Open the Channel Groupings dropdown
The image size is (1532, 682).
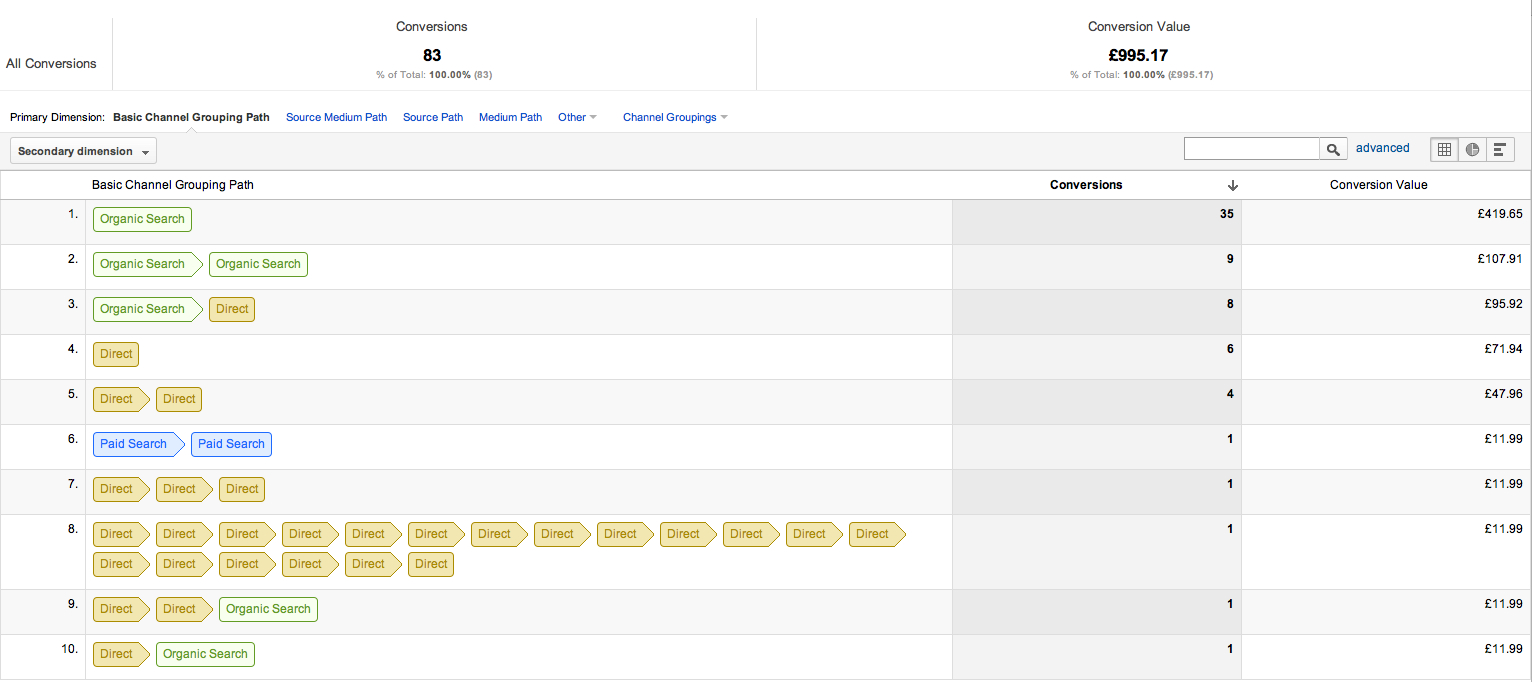[x=675, y=117]
